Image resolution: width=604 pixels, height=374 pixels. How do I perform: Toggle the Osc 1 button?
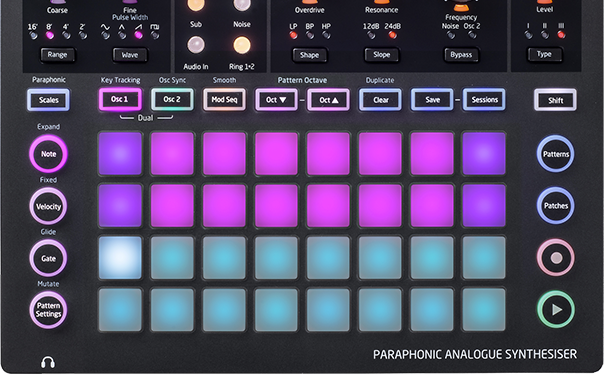pyautogui.click(x=120, y=99)
